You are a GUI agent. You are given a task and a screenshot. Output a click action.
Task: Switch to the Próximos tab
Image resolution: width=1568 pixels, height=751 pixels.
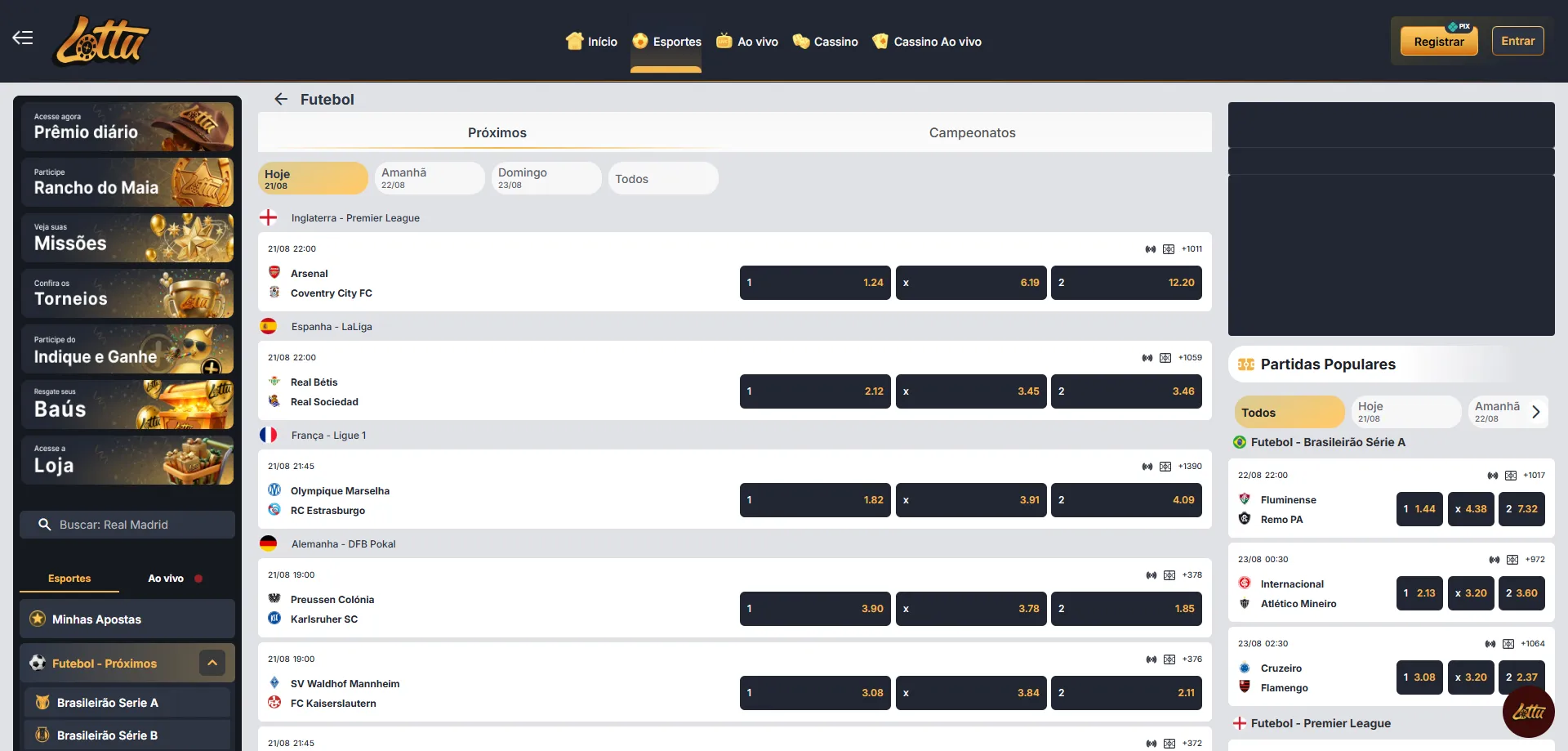(497, 132)
